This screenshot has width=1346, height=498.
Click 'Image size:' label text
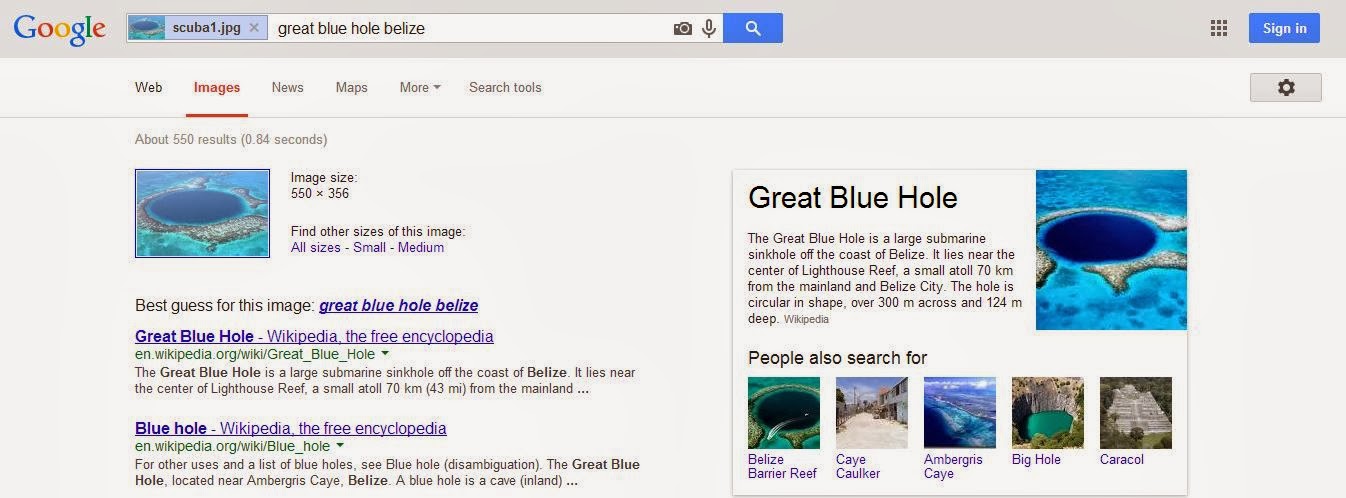click(x=324, y=178)
